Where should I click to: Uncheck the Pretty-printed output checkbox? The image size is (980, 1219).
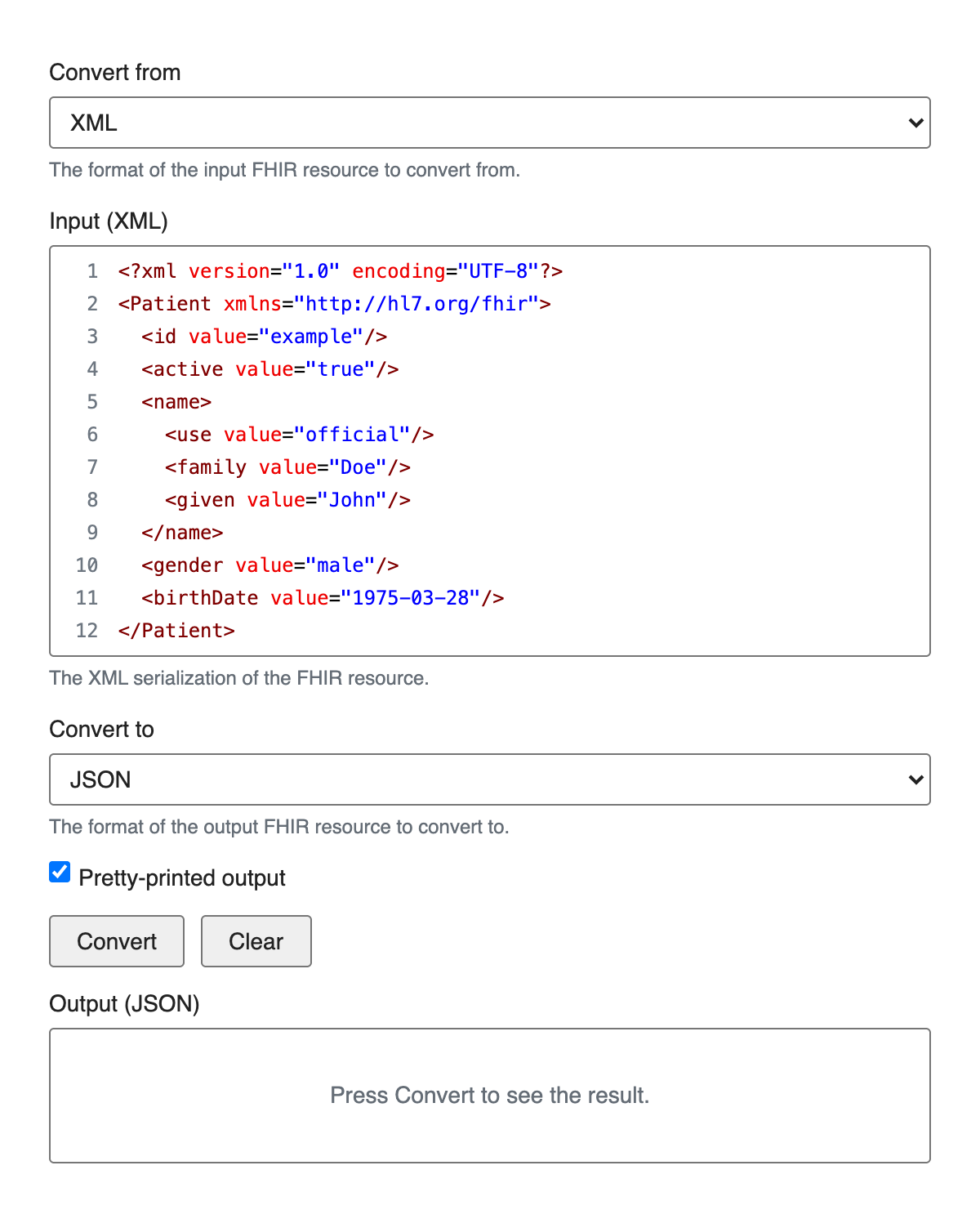pyautogui.click(x=60, y=872)
